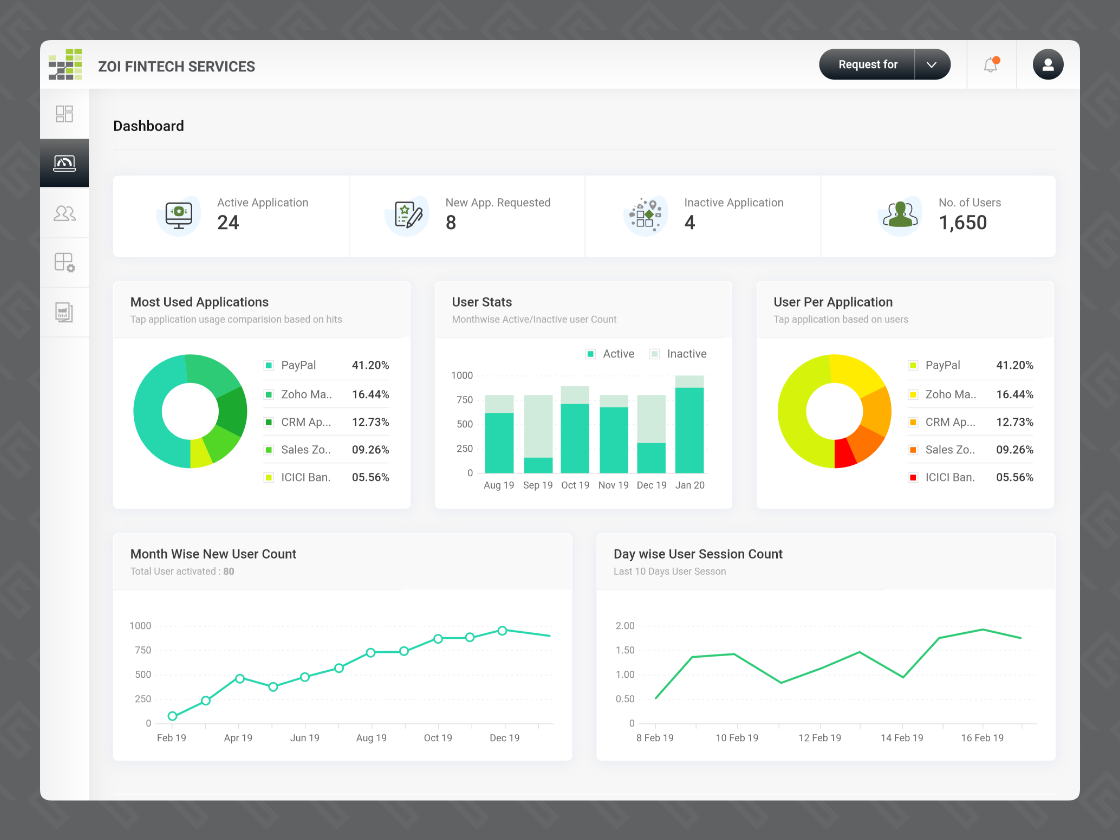The image size is (1120, 840).
Task: Select CRM Ap... swatch in User Per Application
Action: [913, 422]
